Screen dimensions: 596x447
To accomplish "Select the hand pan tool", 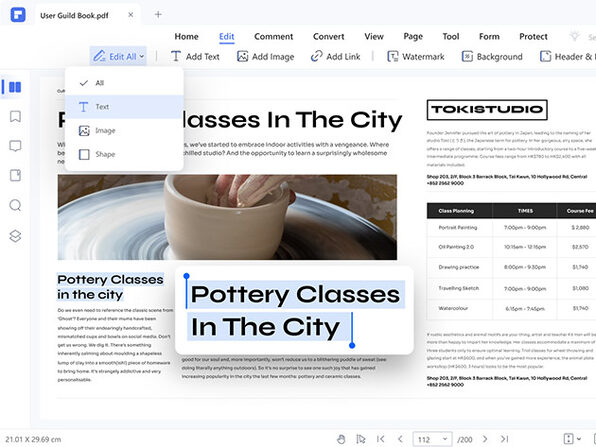I will 341,439.
